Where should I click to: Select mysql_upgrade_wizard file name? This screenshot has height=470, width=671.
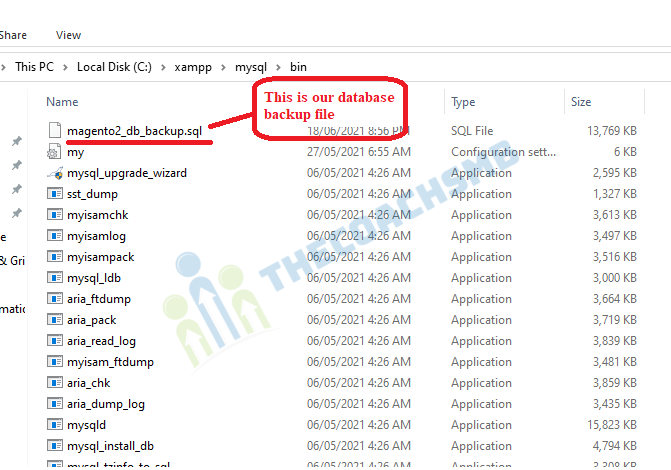(127, 173)
